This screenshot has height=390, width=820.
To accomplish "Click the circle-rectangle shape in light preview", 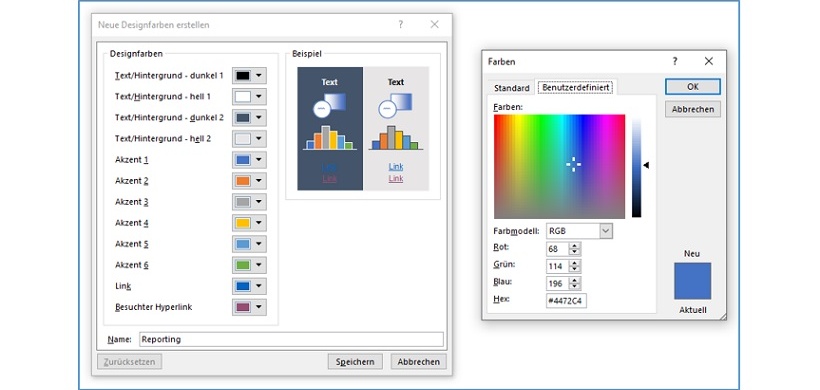I will [395, 105].
